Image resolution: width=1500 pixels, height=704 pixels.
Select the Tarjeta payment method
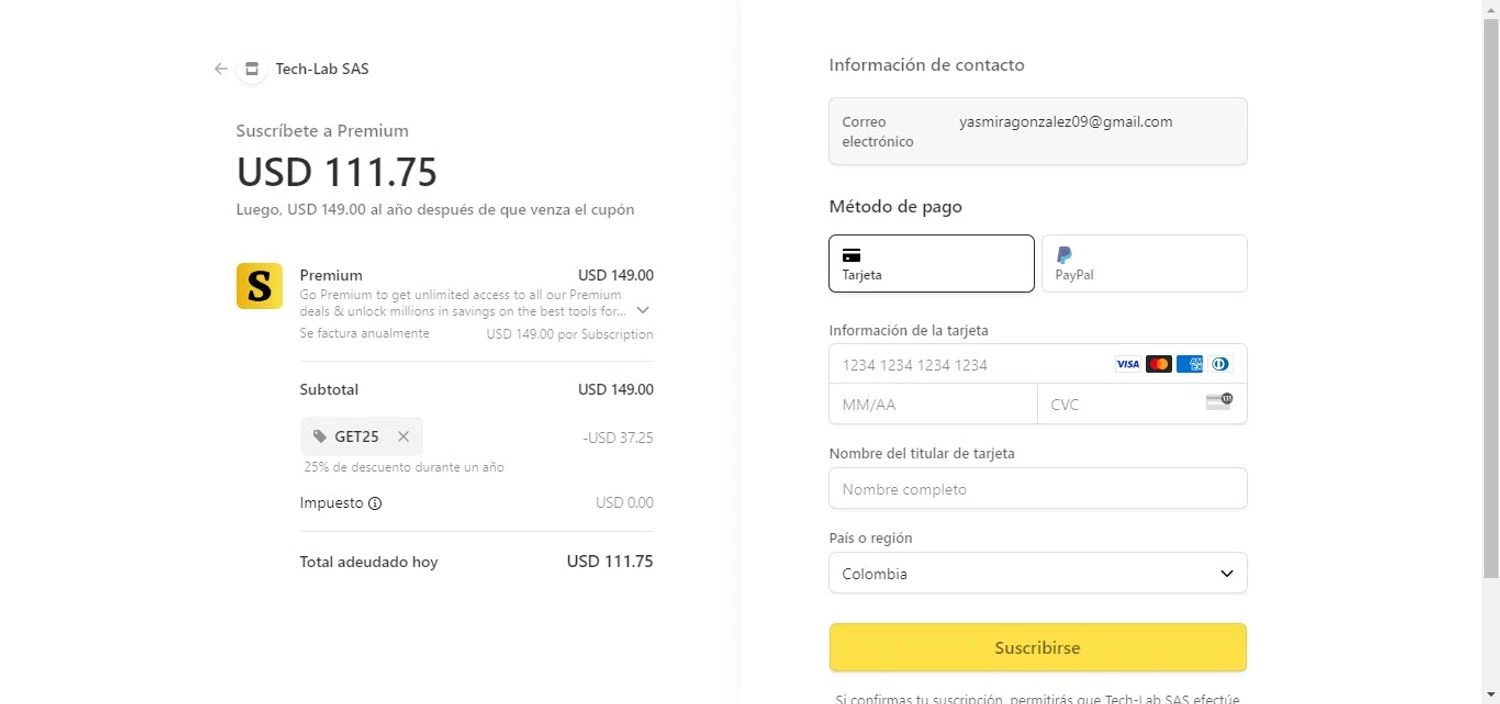[x=931, y=263]
